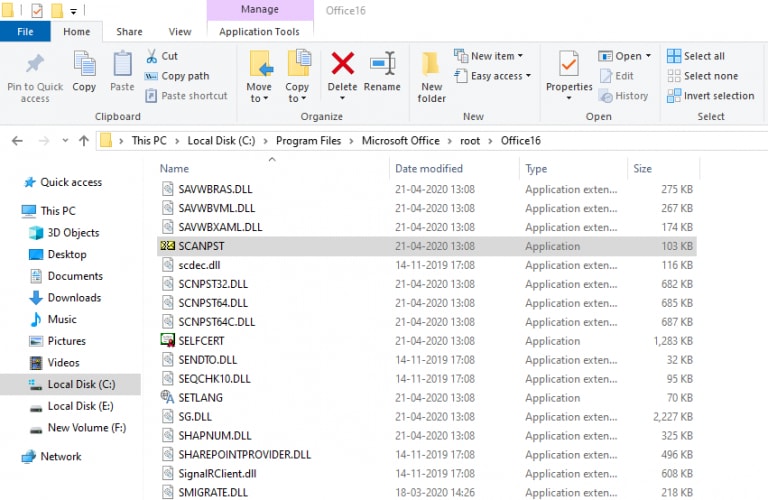
Task: Open Quick Access Toolbar customize dropdown
Action: (x=73, y=11)
